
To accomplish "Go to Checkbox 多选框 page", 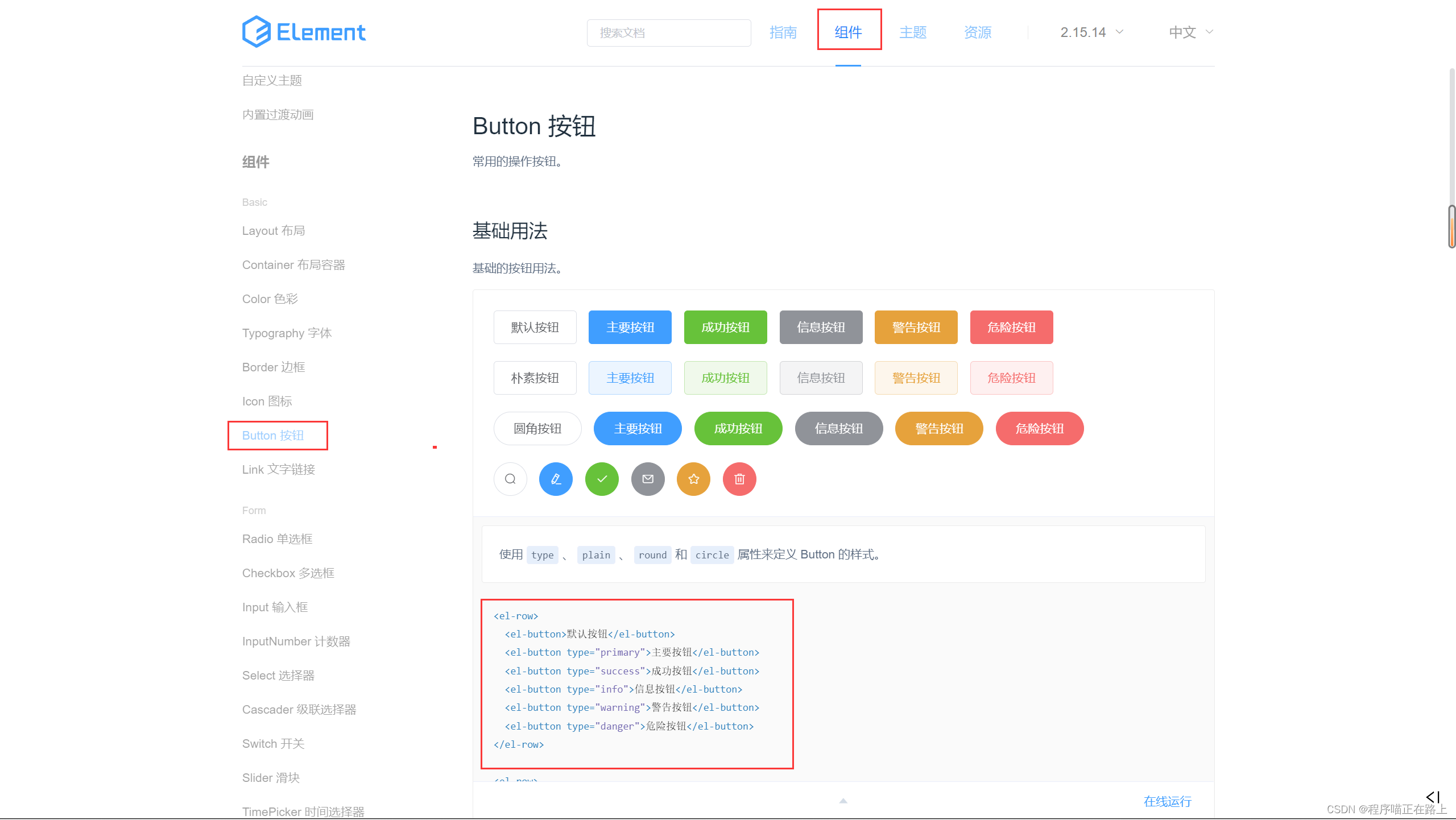I will [x=288, y=573].
